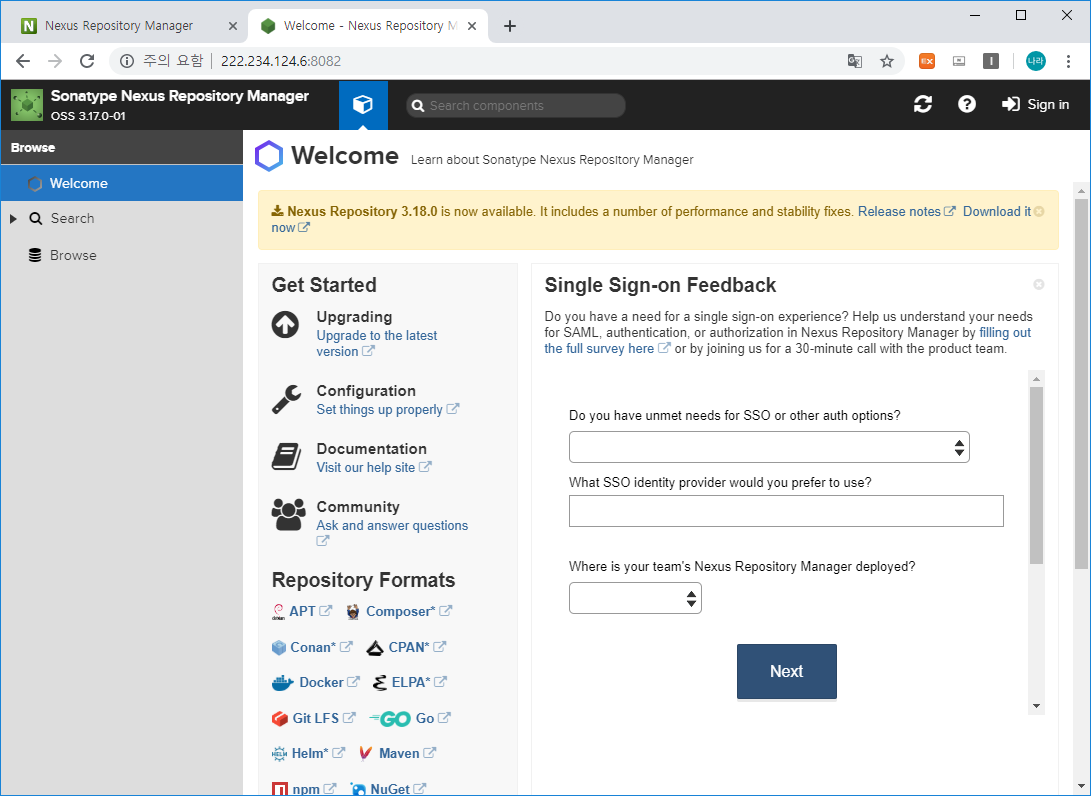Close the Single Sign-on Feedback panel
1091x796 pixels.
click(1039, 285)
